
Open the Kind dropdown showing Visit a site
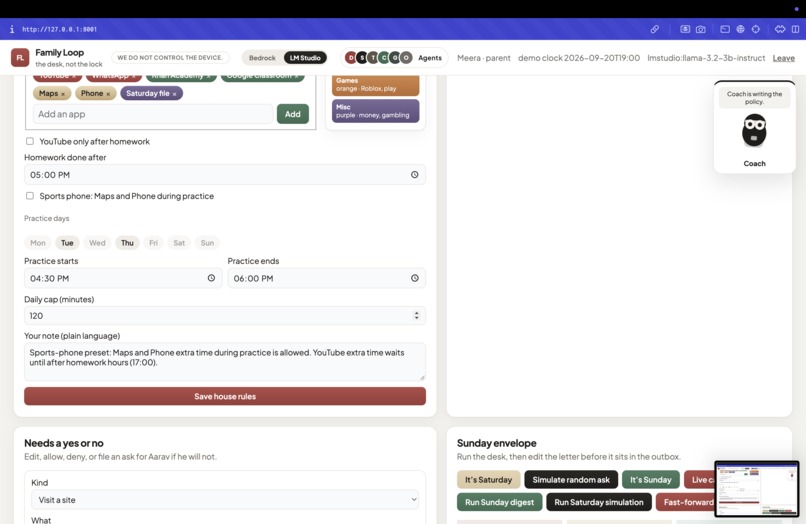click(225, 500)
